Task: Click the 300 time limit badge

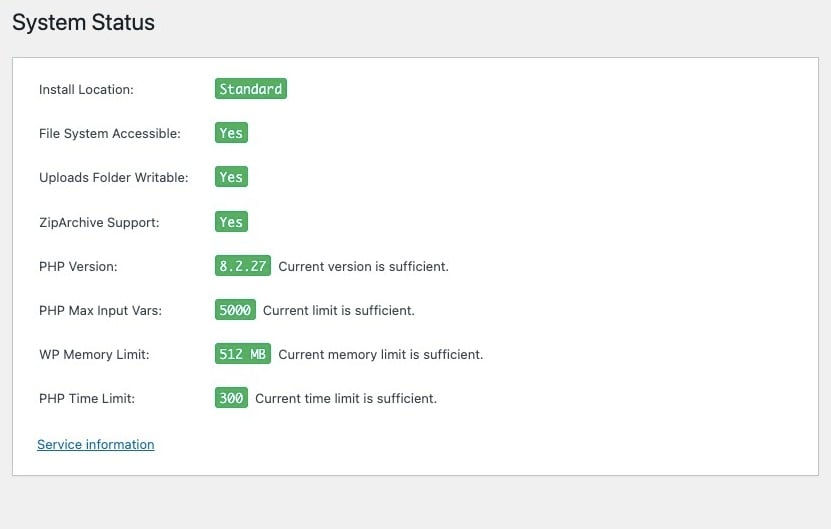Action: pyautogui.click(x=231, y=398)
